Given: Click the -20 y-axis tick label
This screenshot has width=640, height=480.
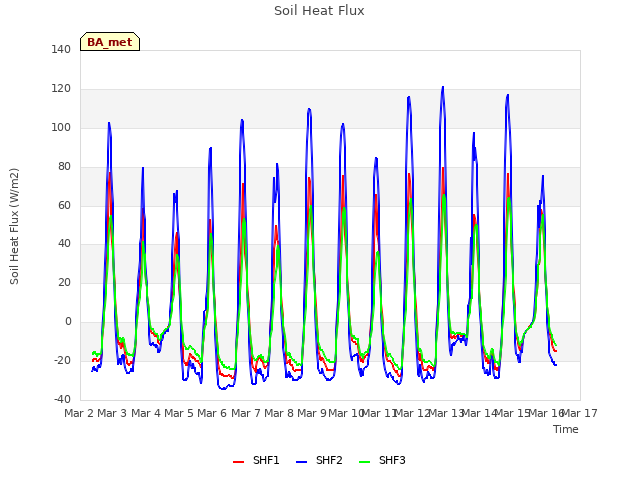Looking at the screenshot, I should [x=62, y=360].
